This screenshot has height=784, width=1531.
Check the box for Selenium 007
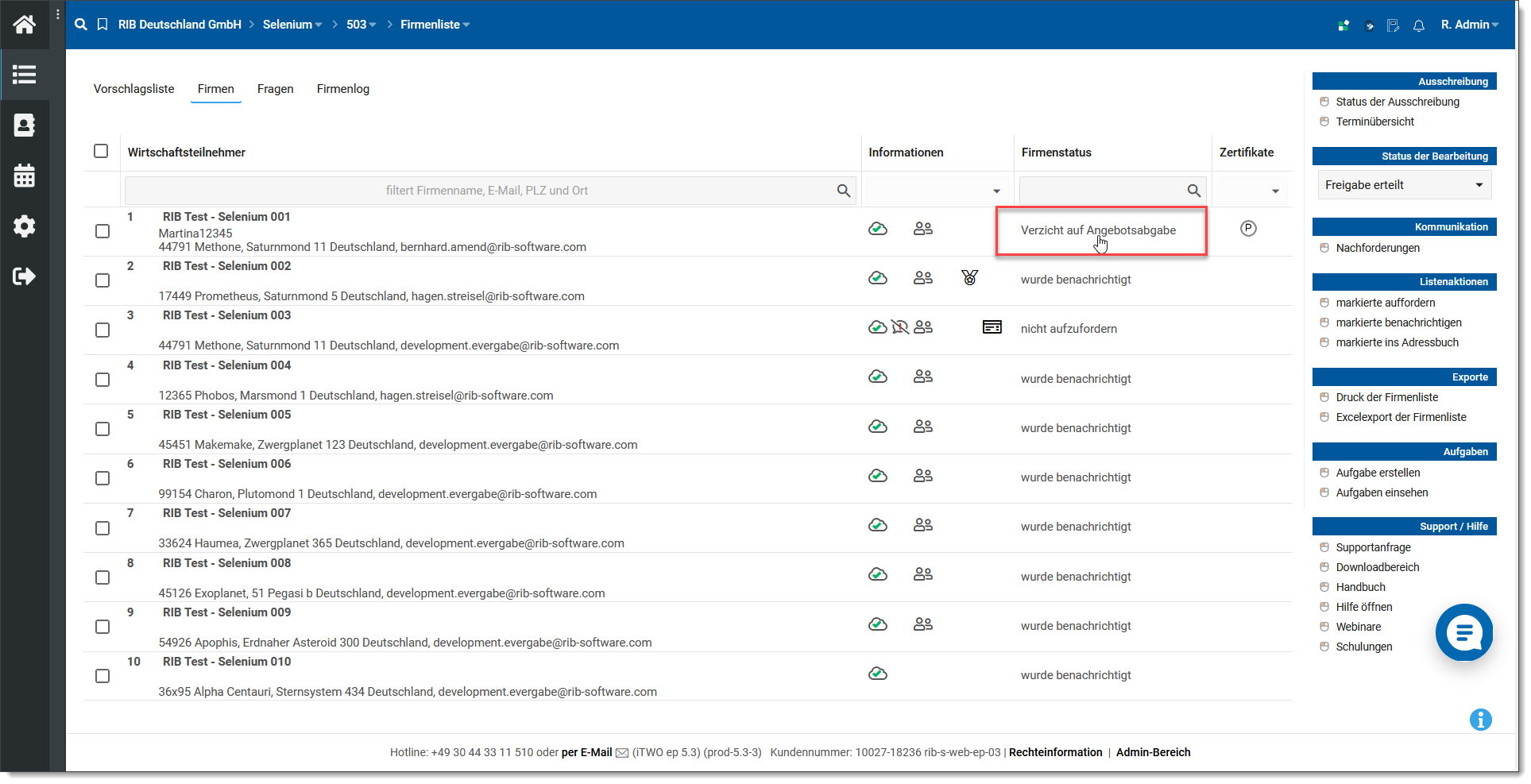coord(102,528)
